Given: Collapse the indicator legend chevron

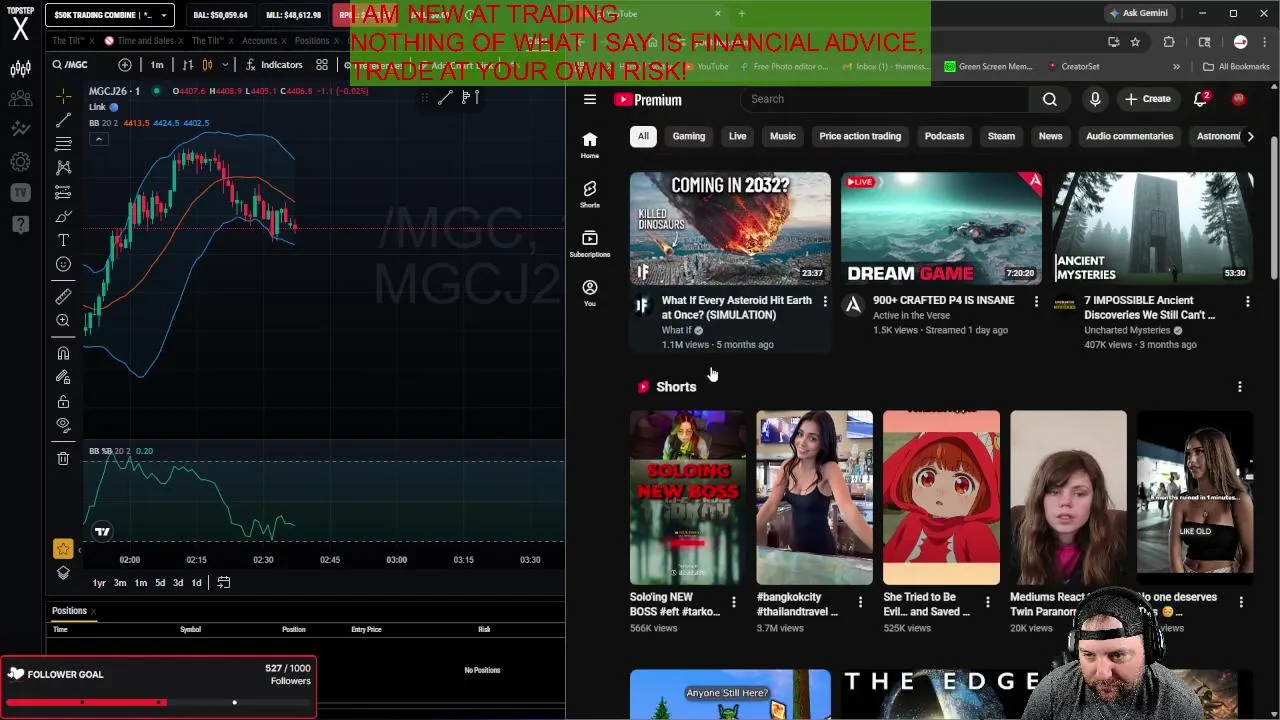Looking at the screenshot, I should [x=98, y=139].
